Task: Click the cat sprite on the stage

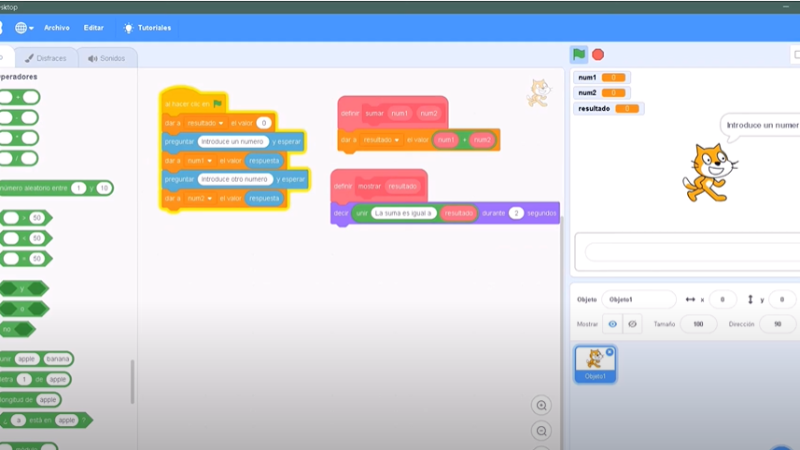Action: [x=710, y=172]
